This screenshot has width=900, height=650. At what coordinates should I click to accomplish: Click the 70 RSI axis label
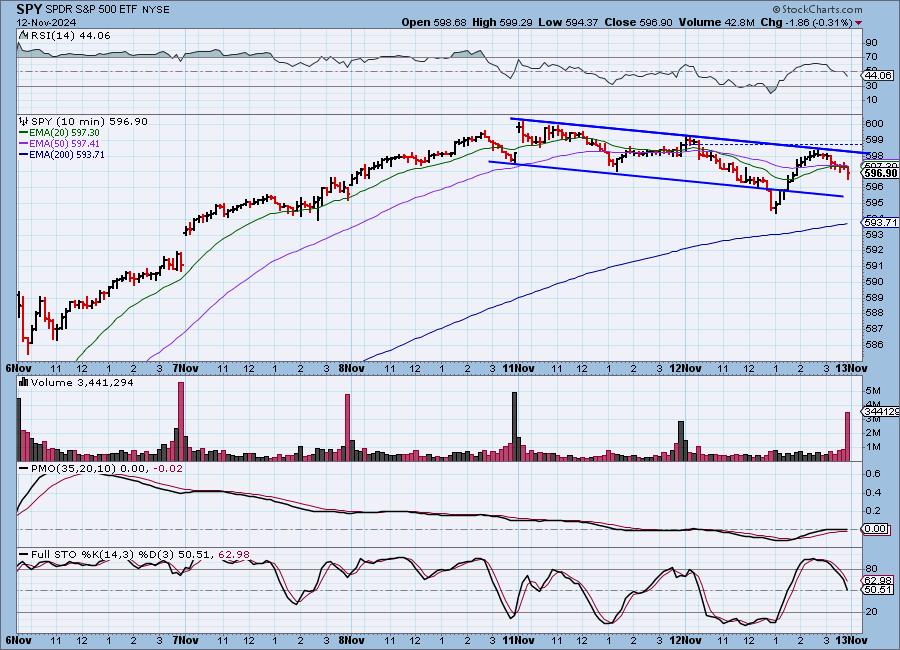[x=871, y=57]
